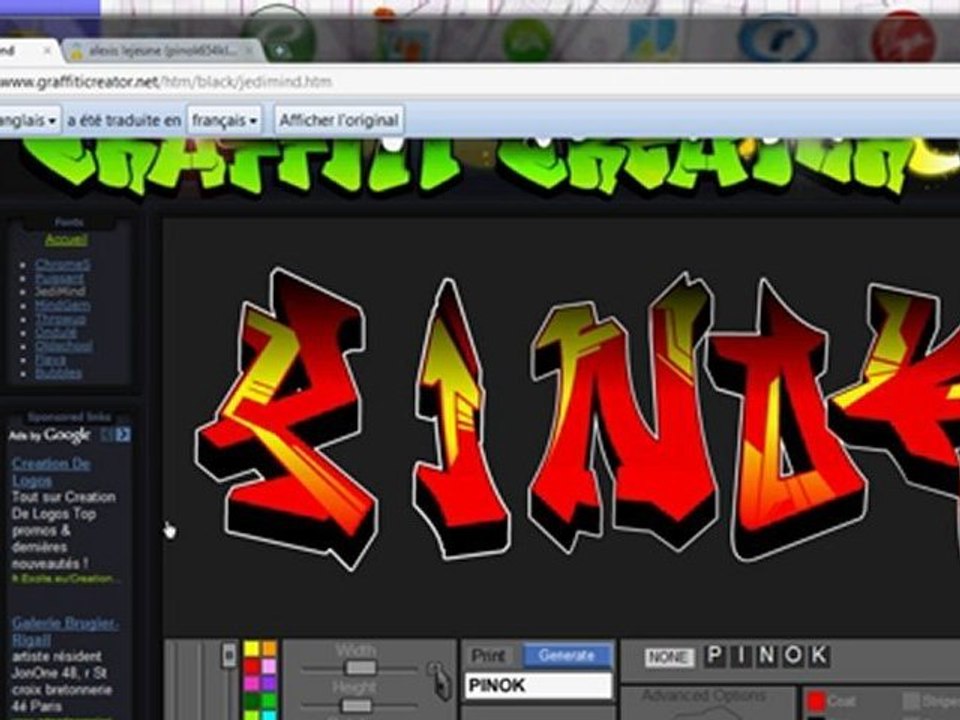Click Afficher l'original button

click(339, 120)
